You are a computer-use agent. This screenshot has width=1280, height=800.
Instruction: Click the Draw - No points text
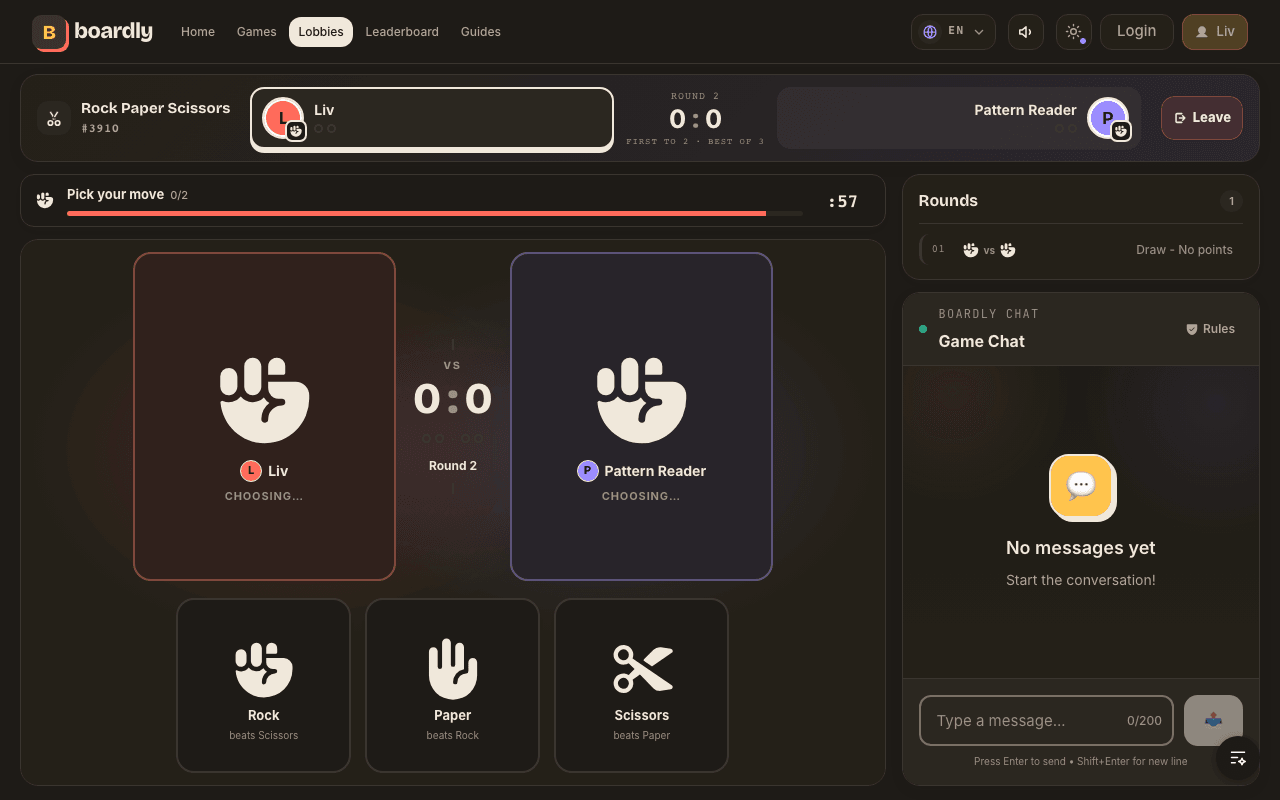click(1184, 250)
